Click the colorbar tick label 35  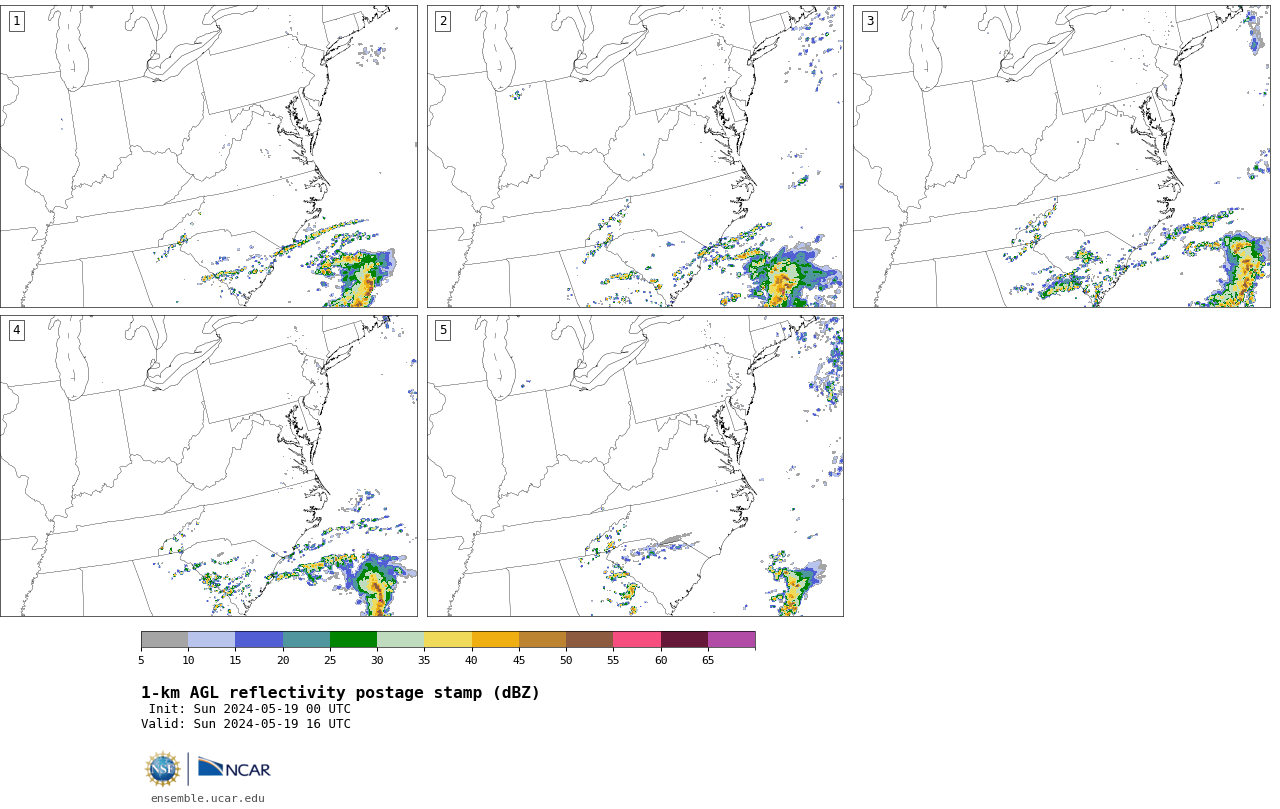click(x=424, y=660)
